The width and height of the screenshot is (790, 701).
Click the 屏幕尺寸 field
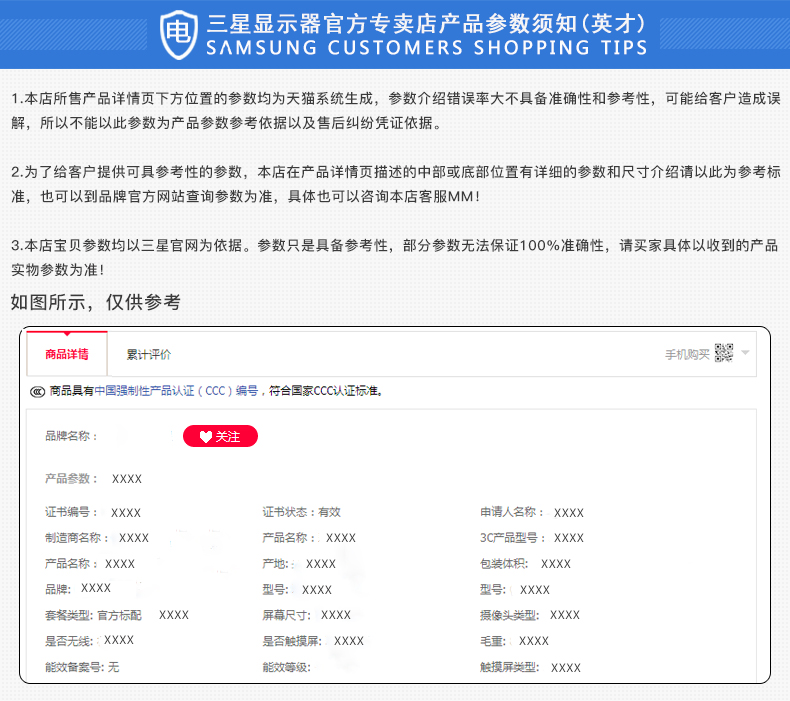point(306,615)
